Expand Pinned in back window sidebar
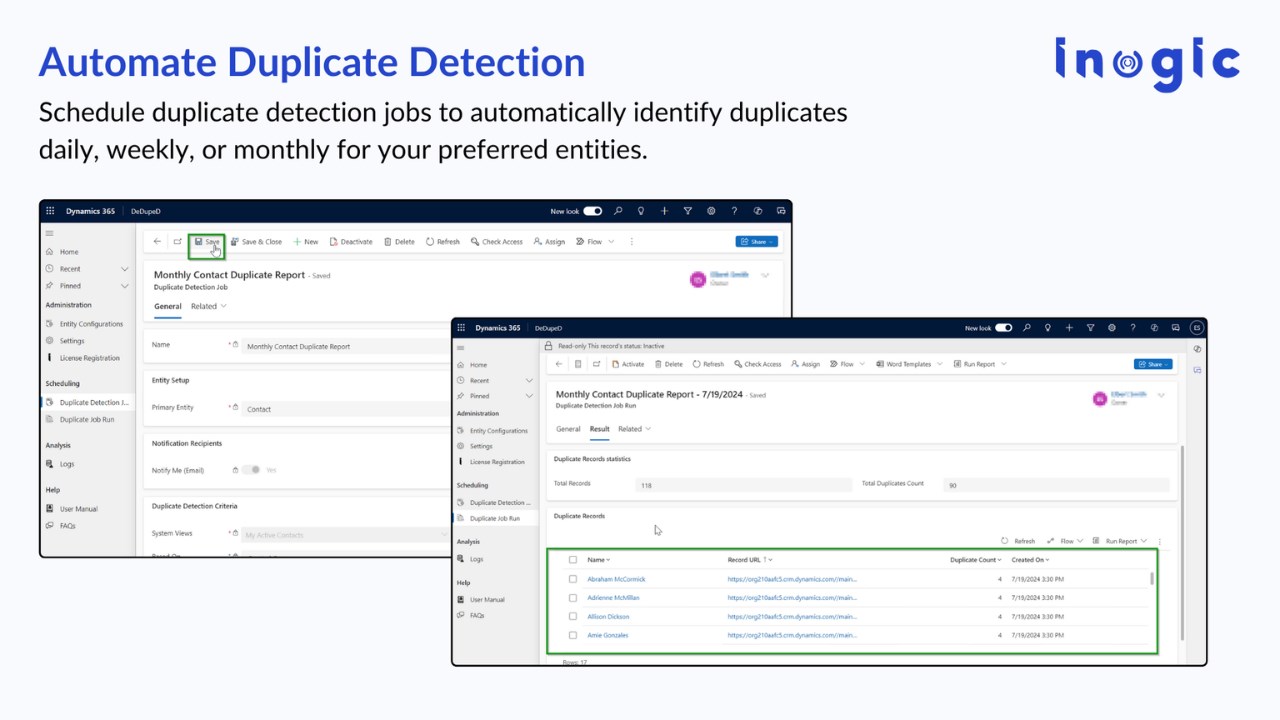The image size is (1280, 720). tap(125, 286)
